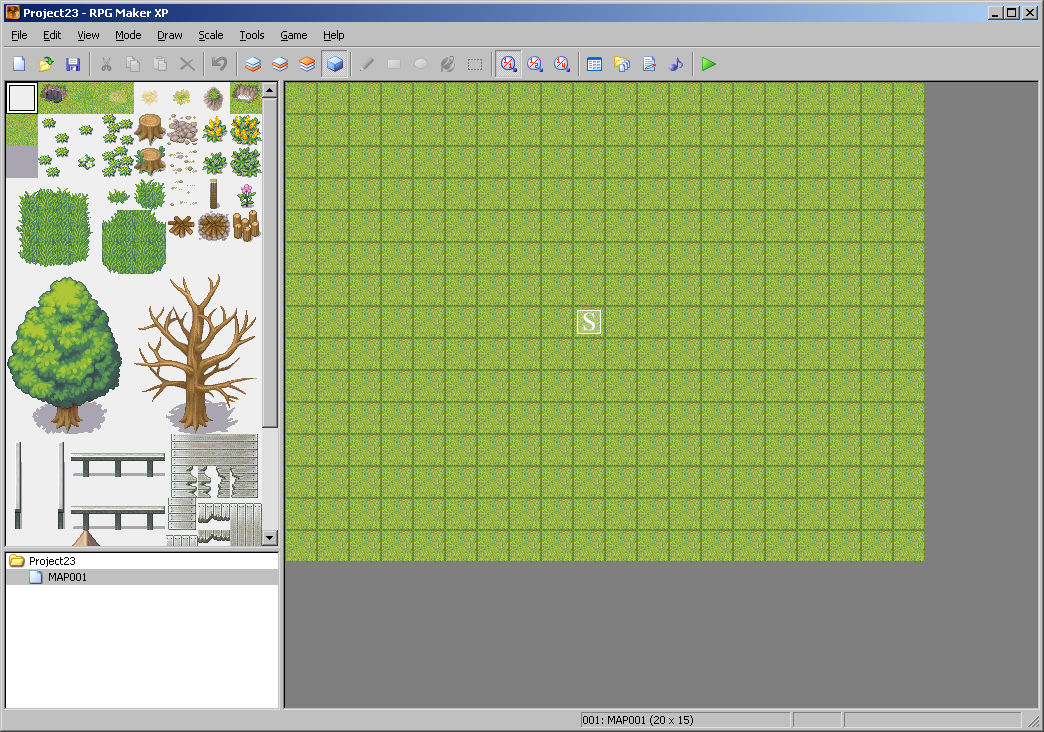Viewport: 1044px width, 732px height.
Task: Pick the bare dead tree tile
Action: (x=196, y=353)
